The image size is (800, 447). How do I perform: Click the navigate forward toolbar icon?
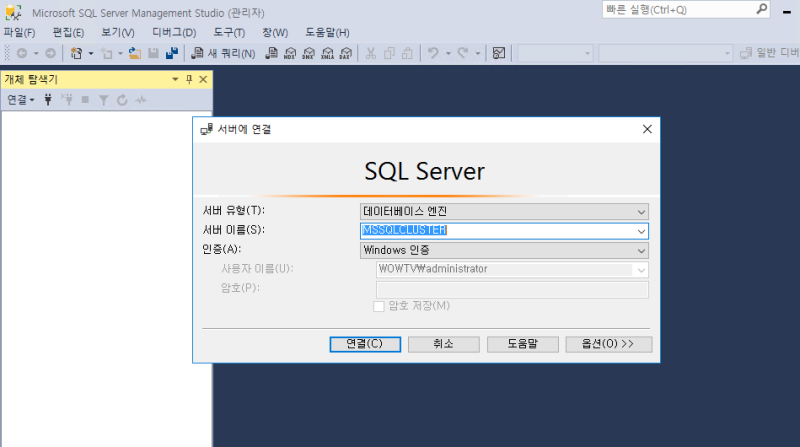coord(51,53)
